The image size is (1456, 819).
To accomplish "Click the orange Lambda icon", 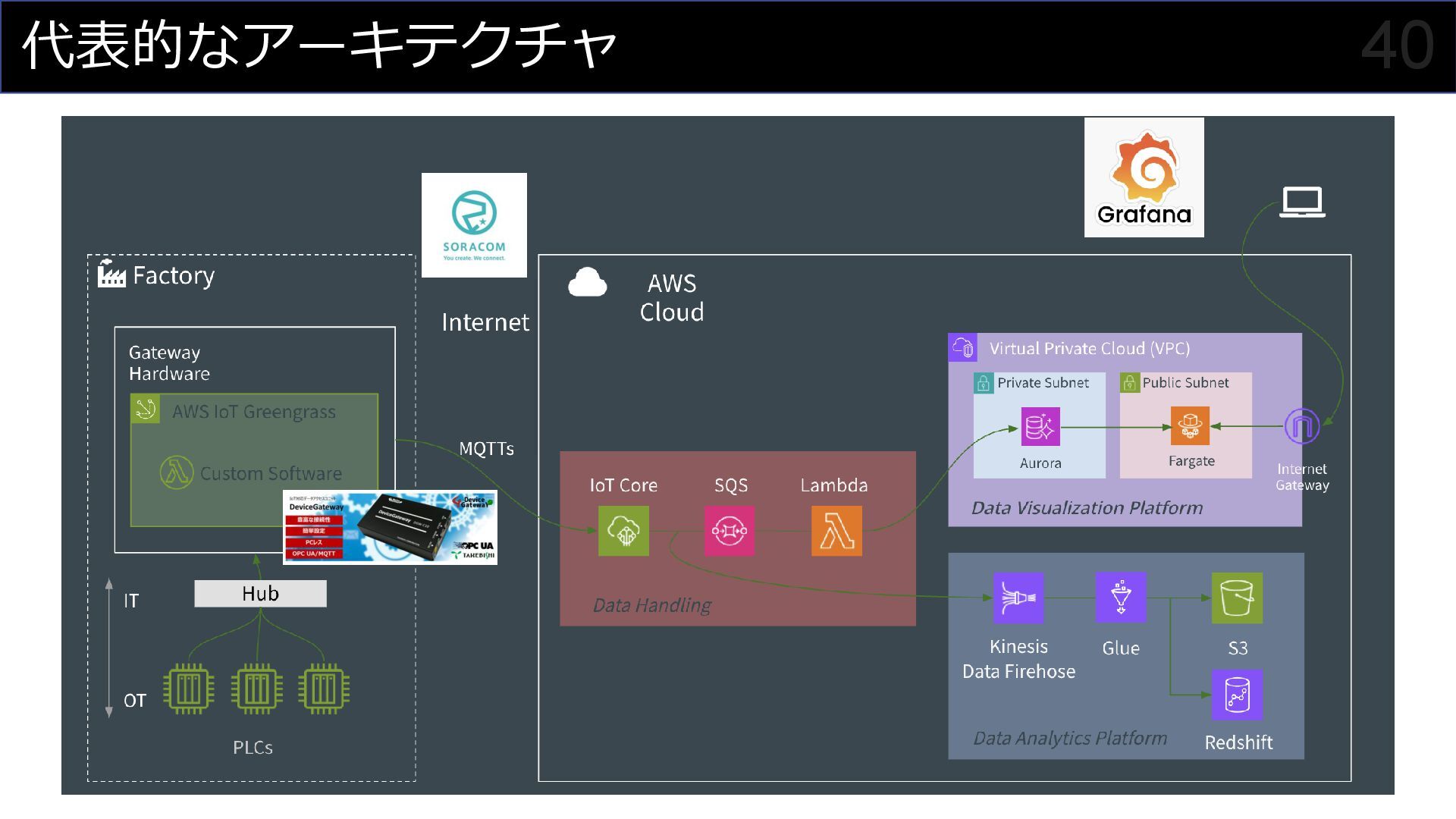I will pos(836,531).
